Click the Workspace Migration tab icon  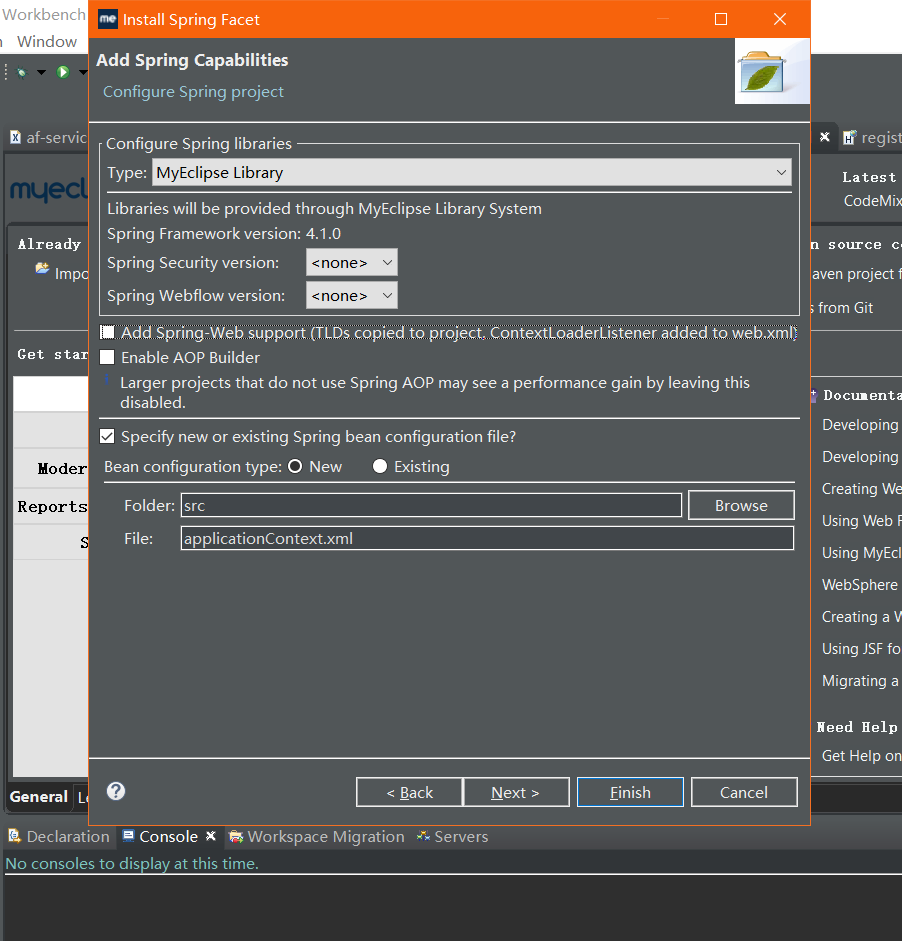pos(236,837)
